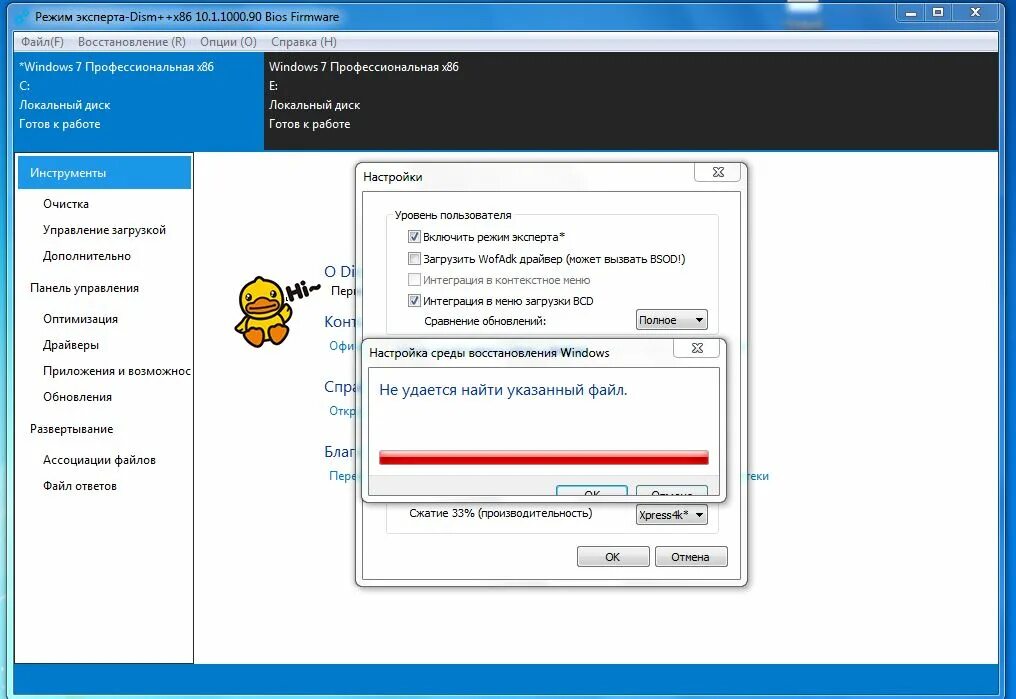The image size is (1016, 699).
Task: Uncheck Интеграция в меню загрузки BCD
Action: point(414,301)
